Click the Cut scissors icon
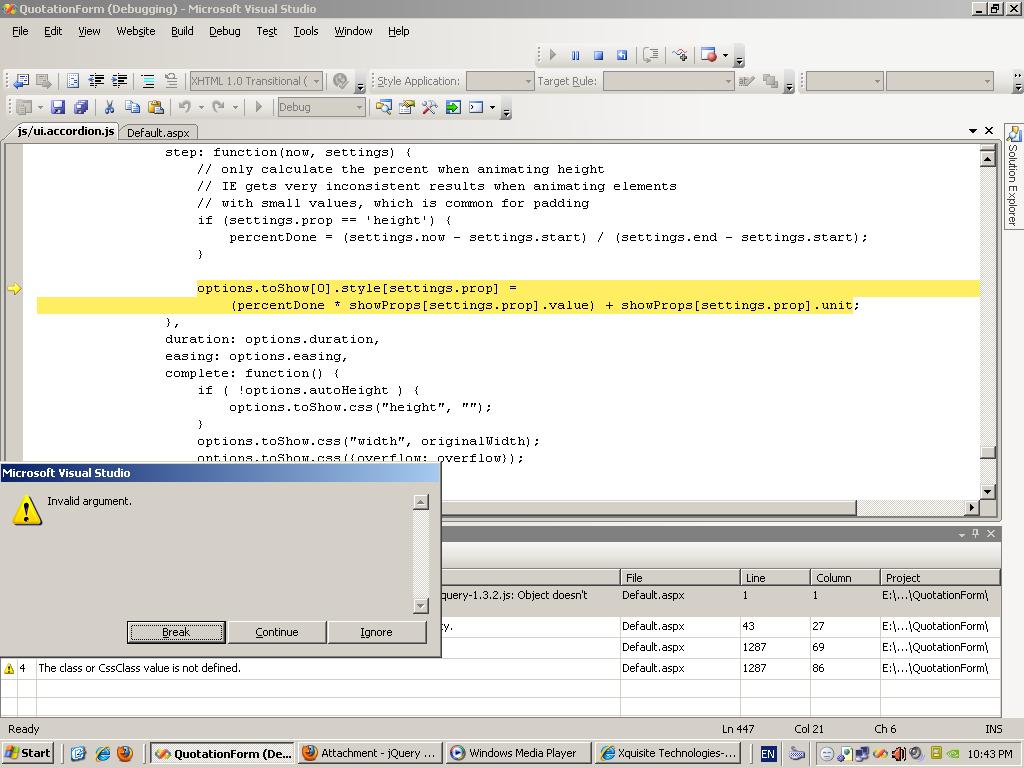This screenshot has height=768, width=1024. (110, 107)
